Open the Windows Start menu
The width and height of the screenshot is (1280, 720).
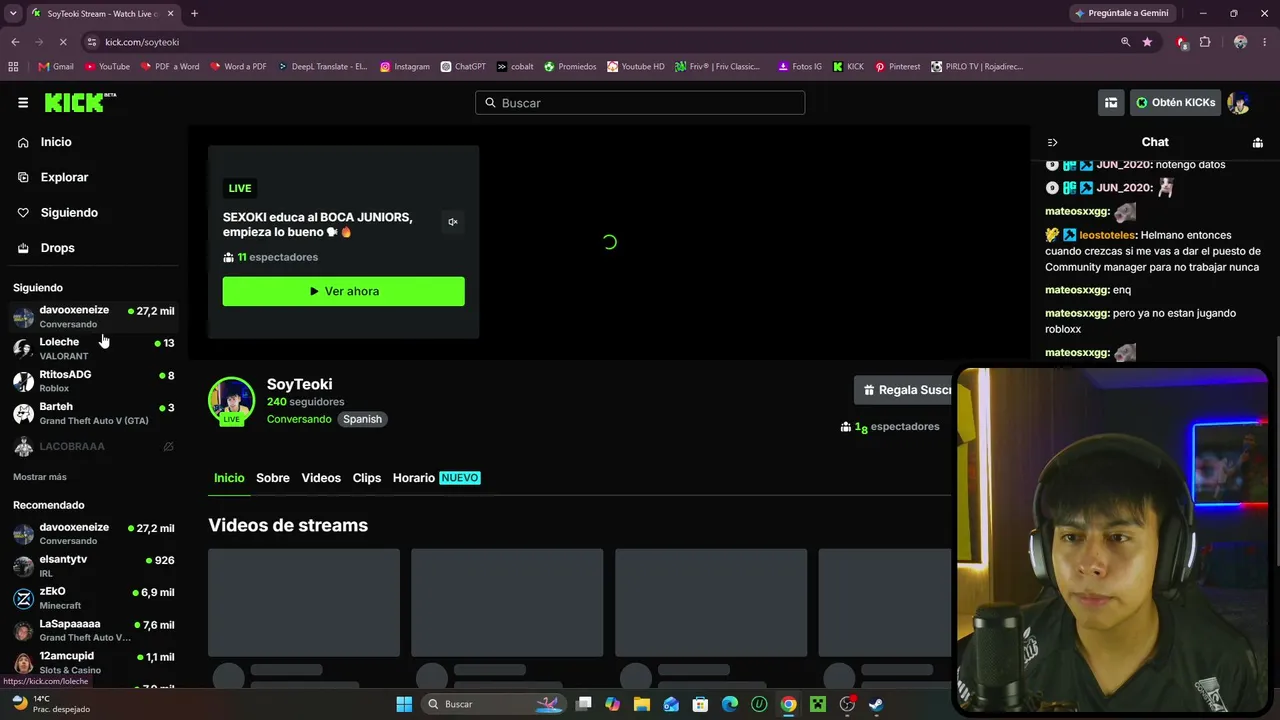tap(404, 704)
